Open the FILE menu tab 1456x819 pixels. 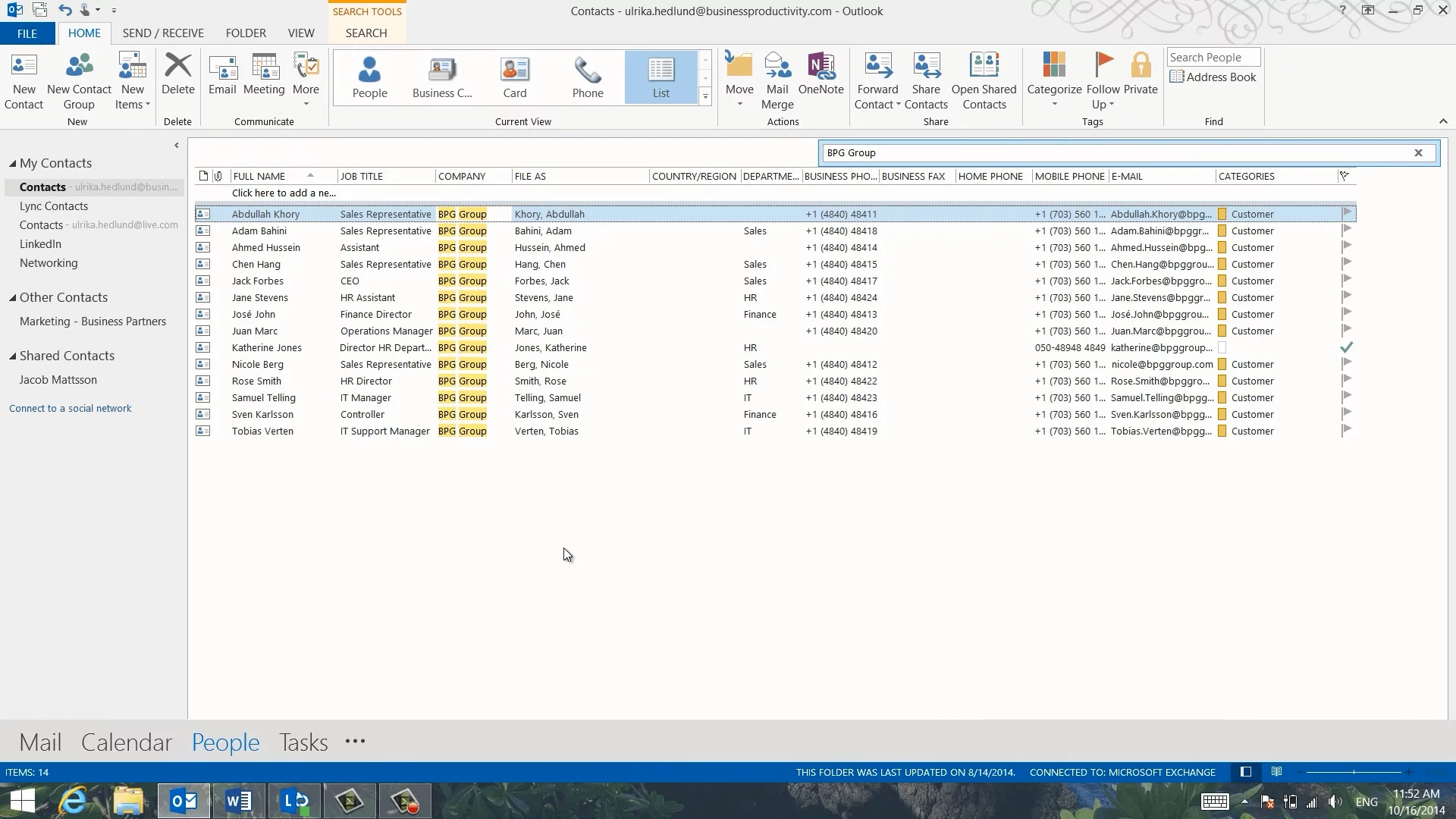click(x=27, y=33)
